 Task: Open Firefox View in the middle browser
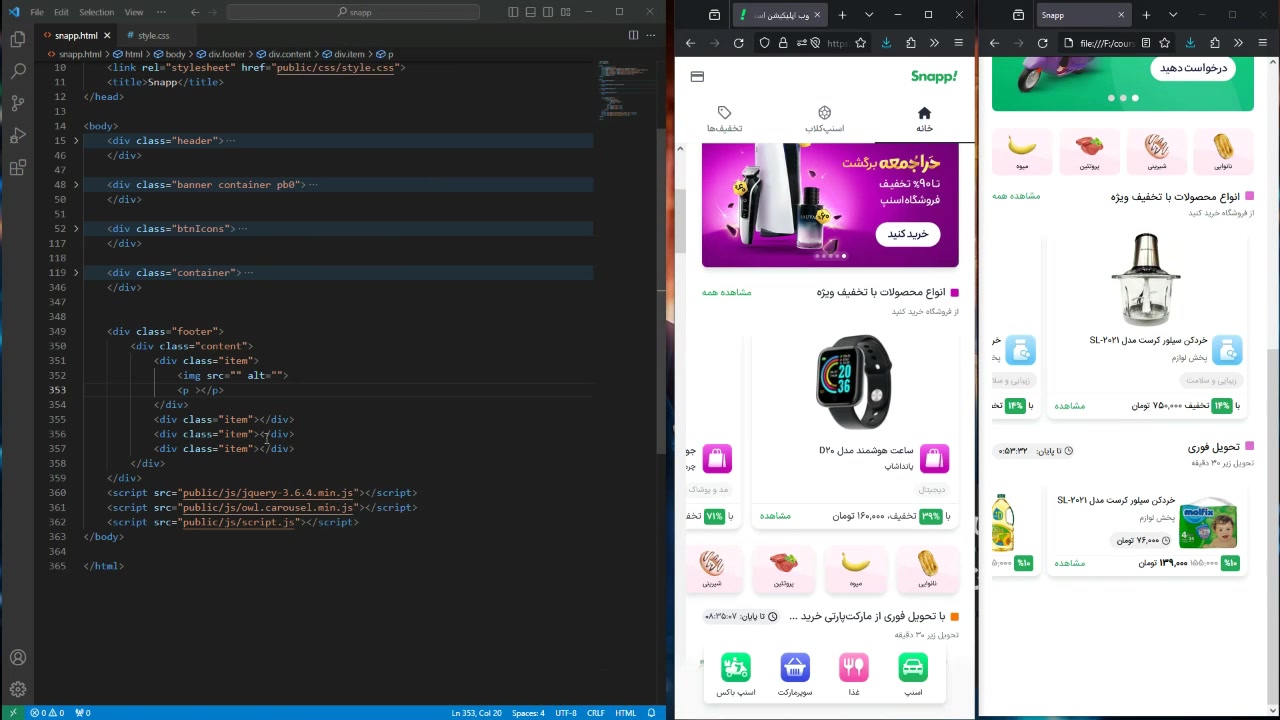[x=714, y=15]
